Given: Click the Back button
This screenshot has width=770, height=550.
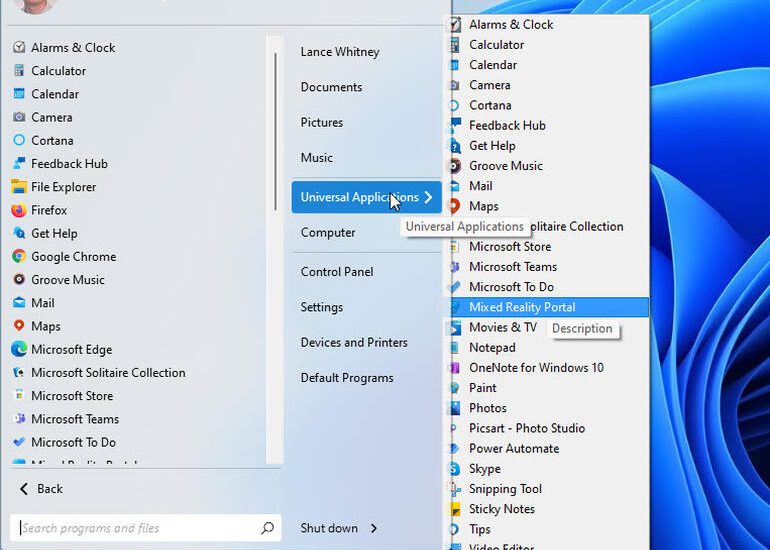Looking at the screenshot, I should (x=41, y=489).
